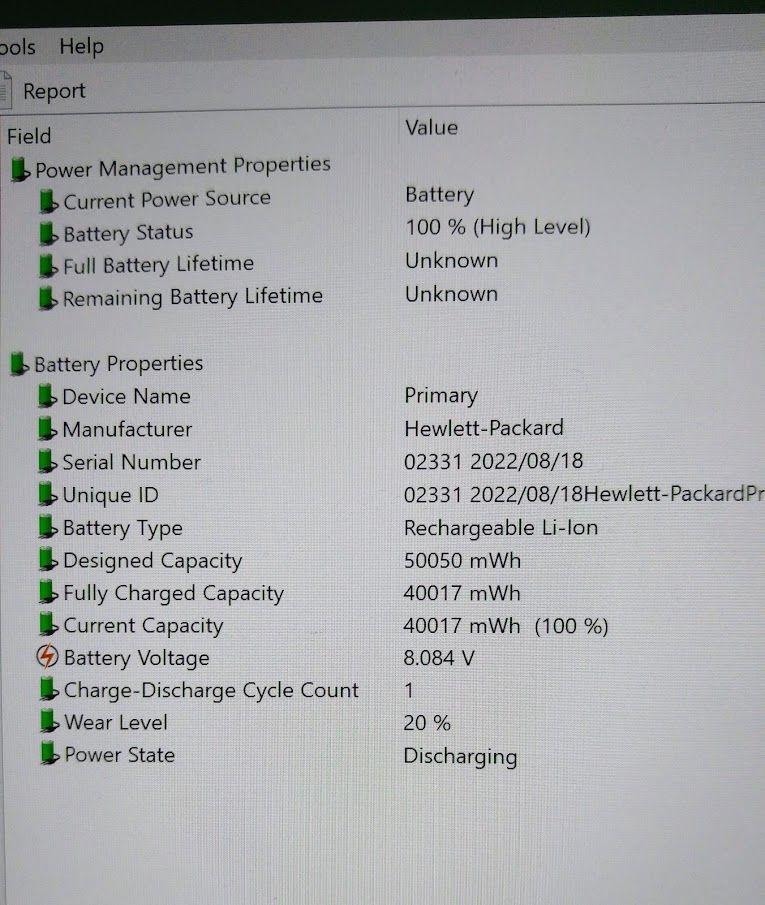Viewport: 765px width, 905px height.
Task: Select the Designed Capacity field label
Action: 152,561
